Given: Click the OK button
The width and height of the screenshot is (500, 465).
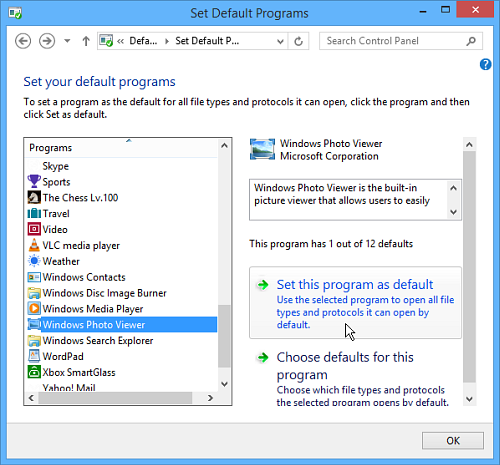Looking at the screenshot, I should (453, 441).
